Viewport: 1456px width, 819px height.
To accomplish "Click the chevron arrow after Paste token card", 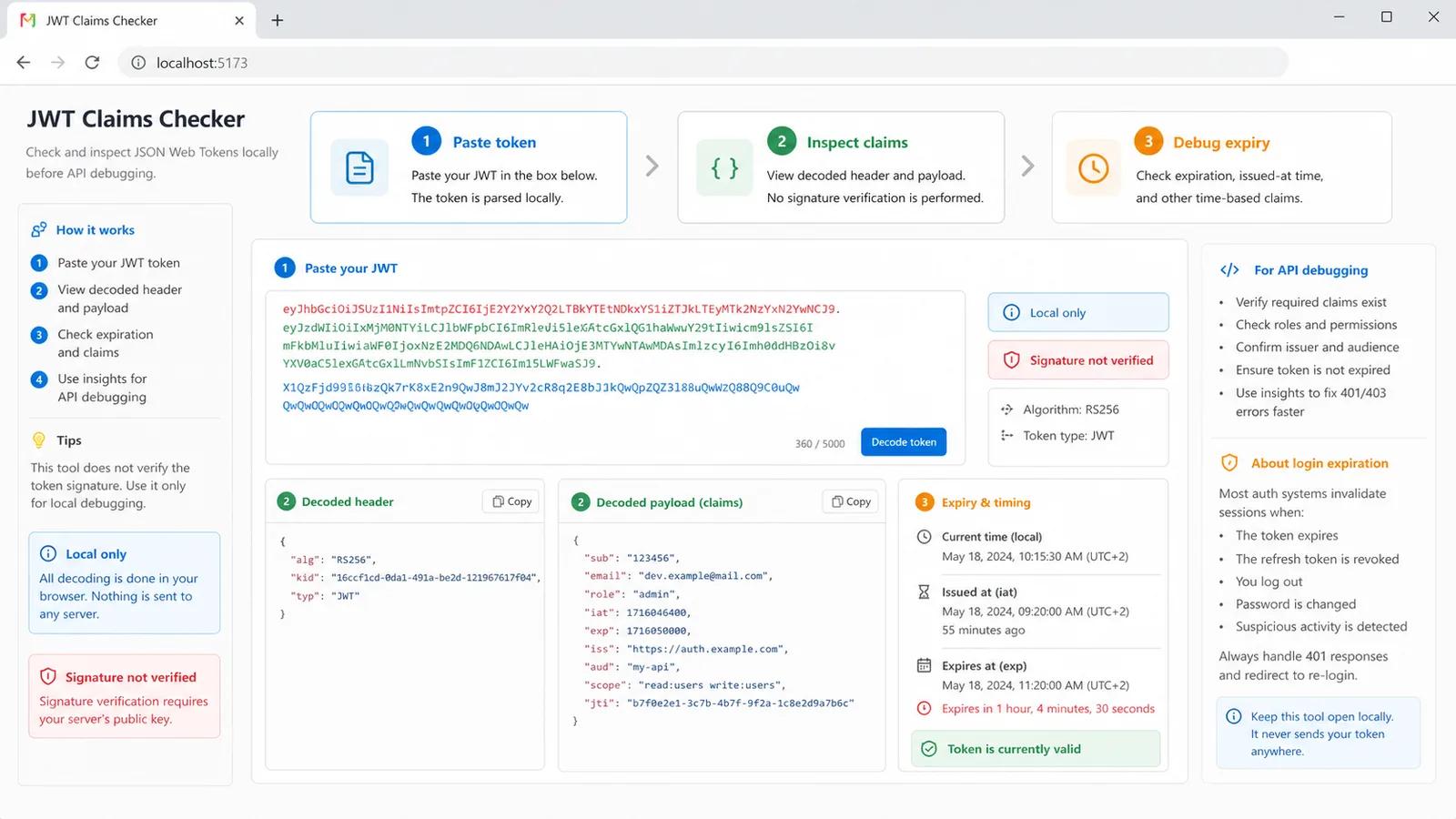I will point(652,166).
